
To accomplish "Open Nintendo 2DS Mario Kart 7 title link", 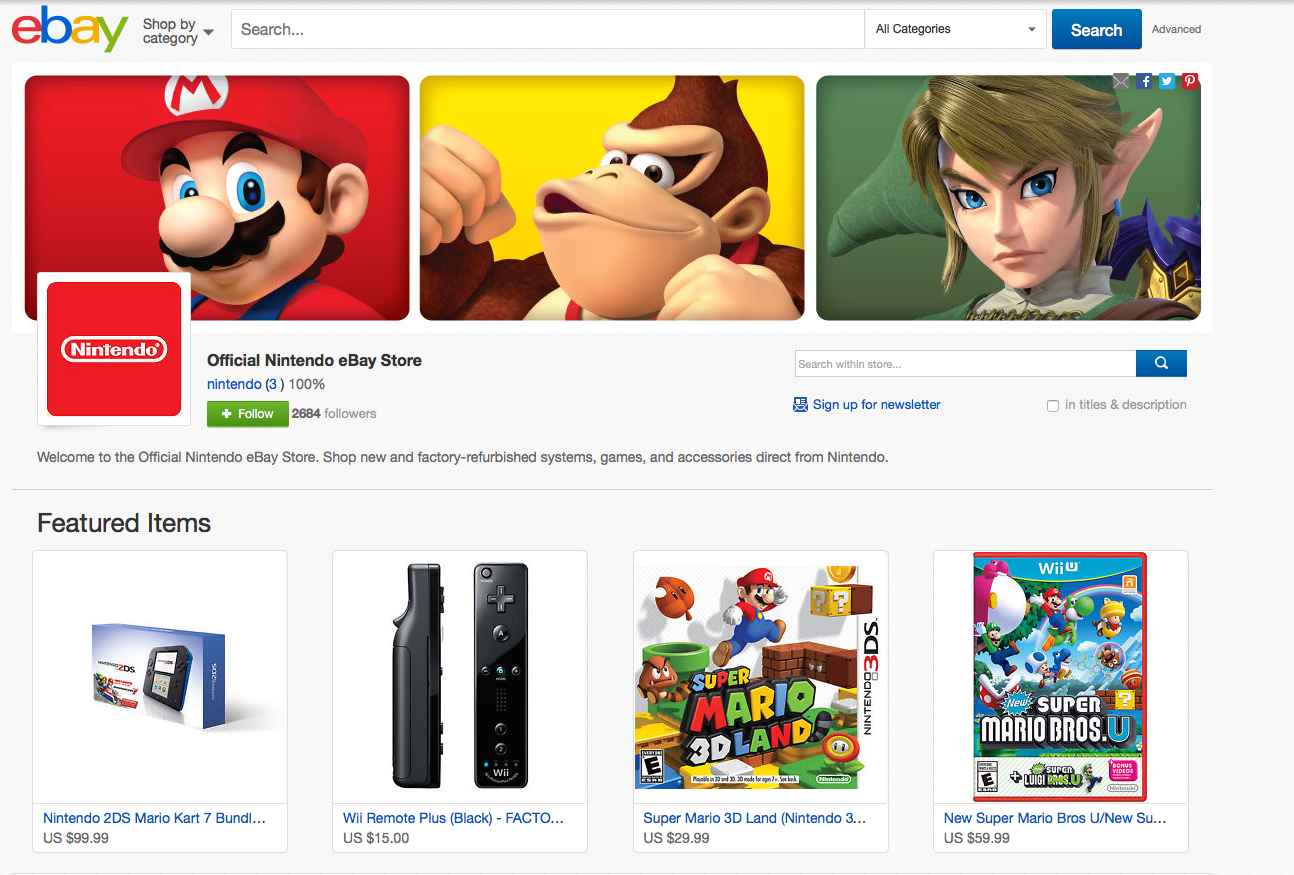I will [x=155, y=818].
